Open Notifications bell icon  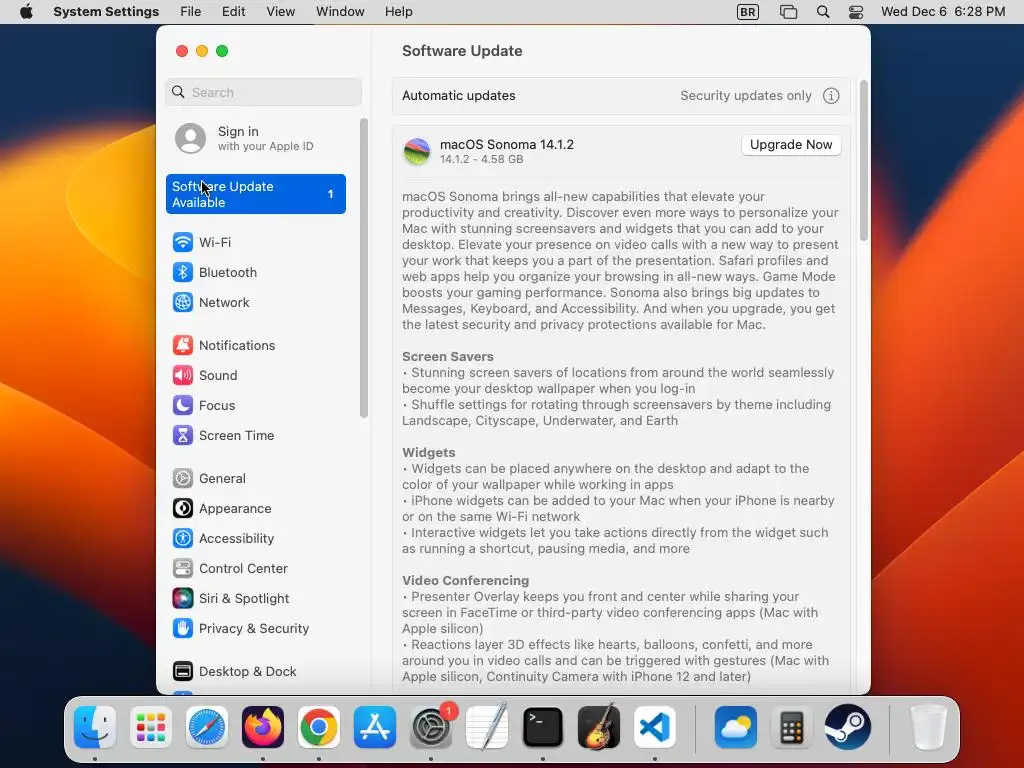coord(182,345)
